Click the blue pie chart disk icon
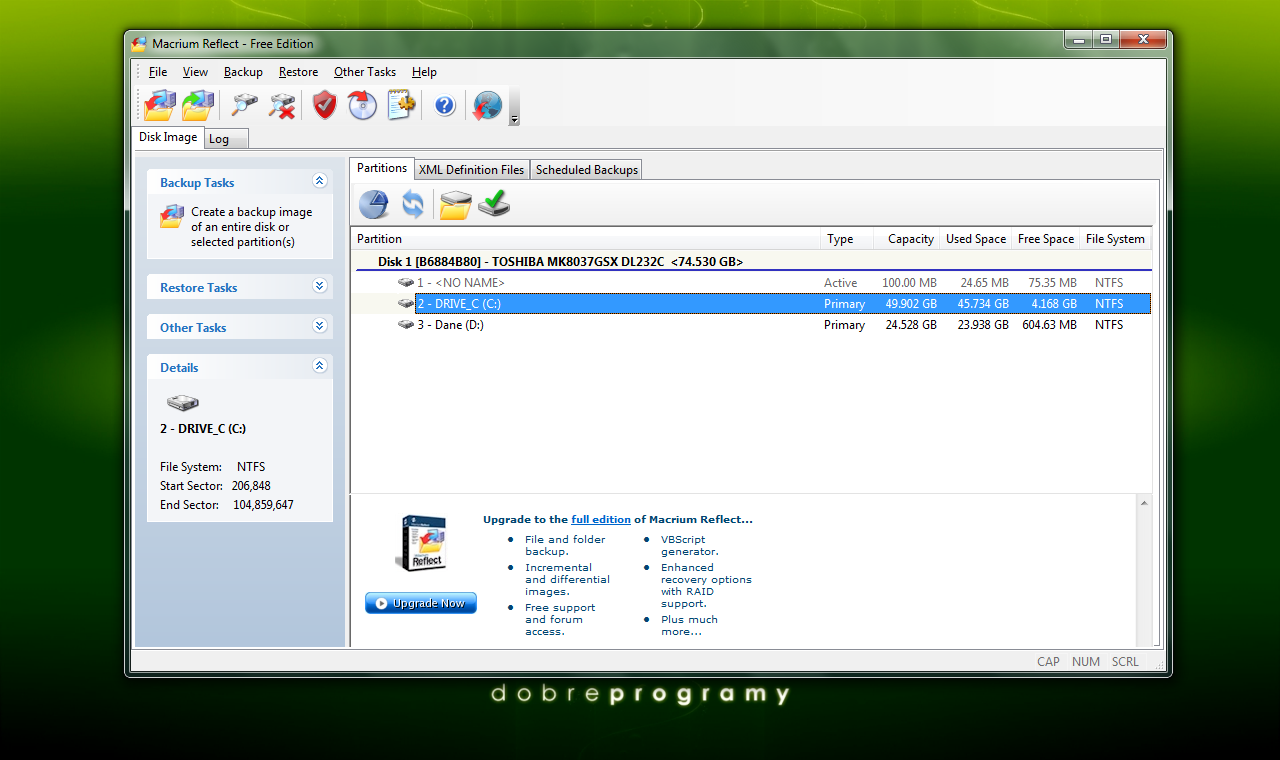Image resolution: width=1280 pixels, height=760 pixels. tap(374, 204)
